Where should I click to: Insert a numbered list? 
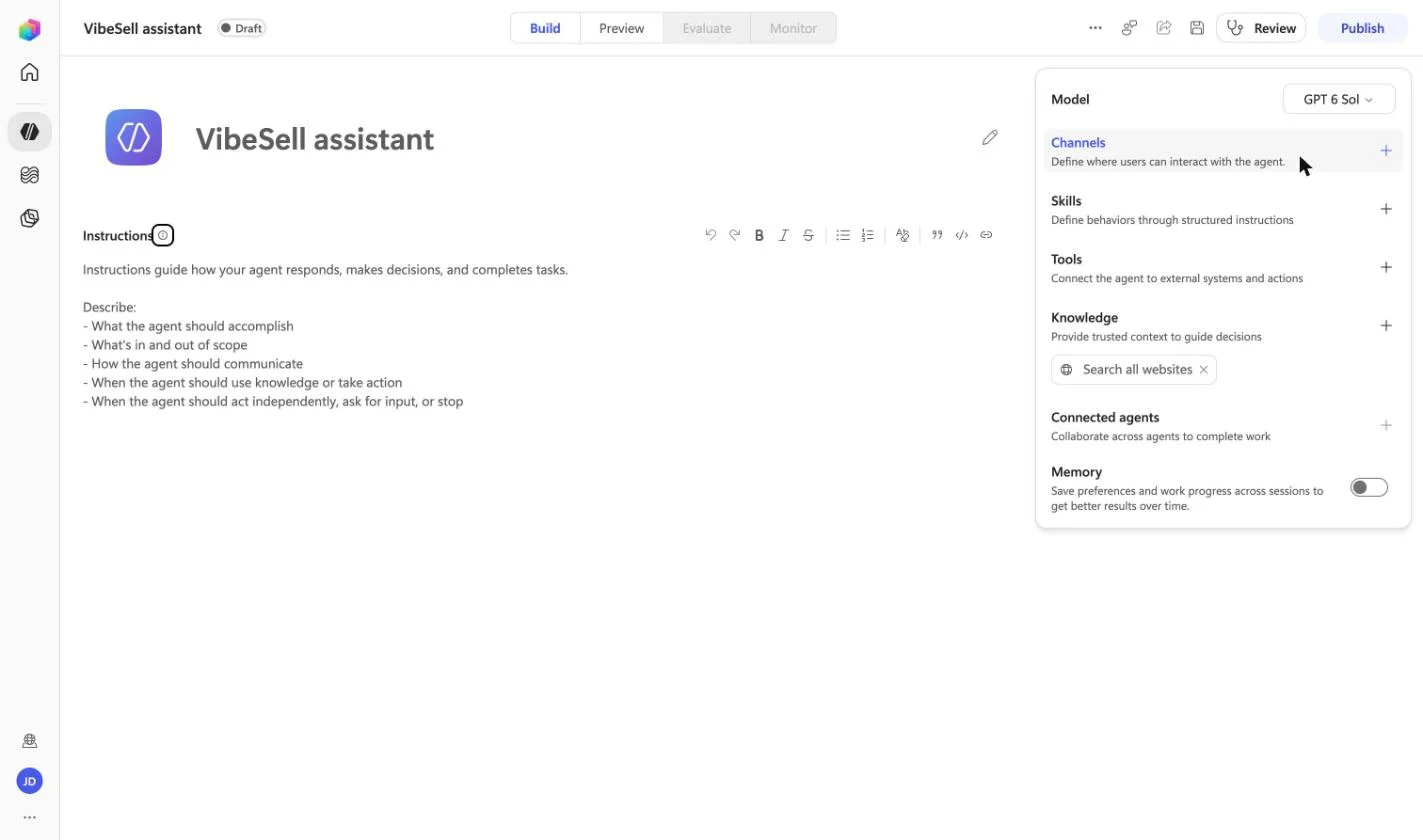[x=868, y=235]
